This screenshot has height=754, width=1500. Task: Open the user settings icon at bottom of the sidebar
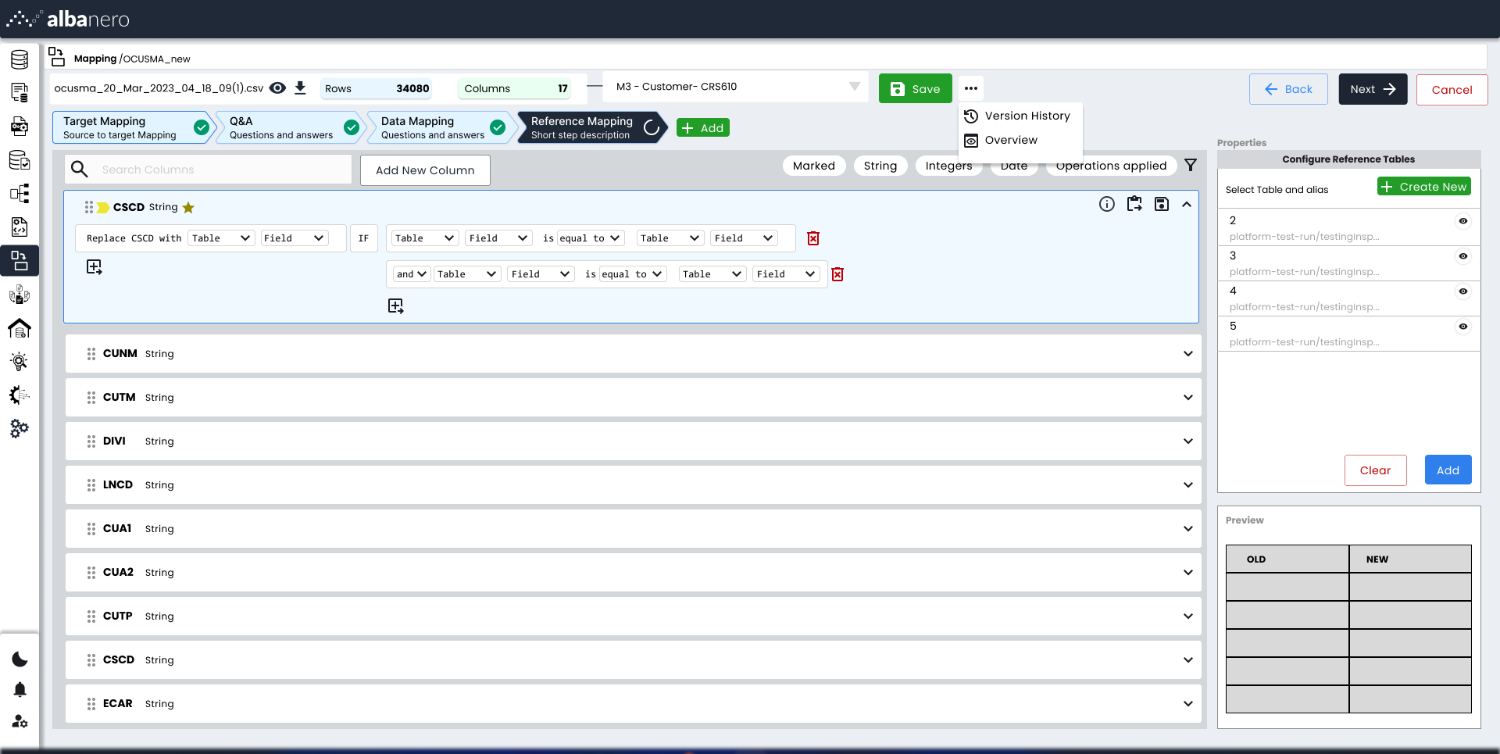[19, 721]
